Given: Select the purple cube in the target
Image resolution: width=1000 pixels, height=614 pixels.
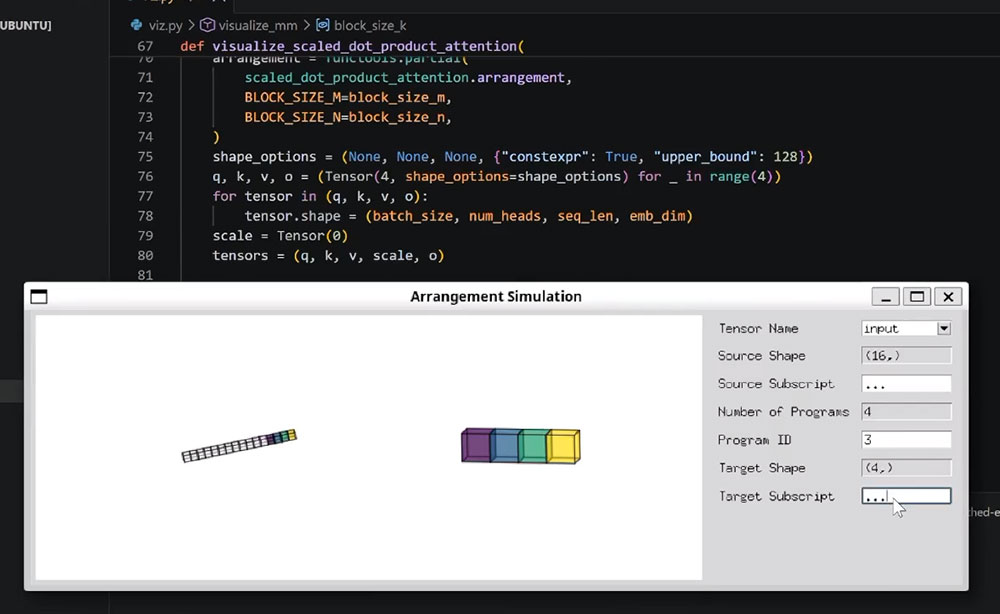Looking at the screenshot, I should (476, 445).
